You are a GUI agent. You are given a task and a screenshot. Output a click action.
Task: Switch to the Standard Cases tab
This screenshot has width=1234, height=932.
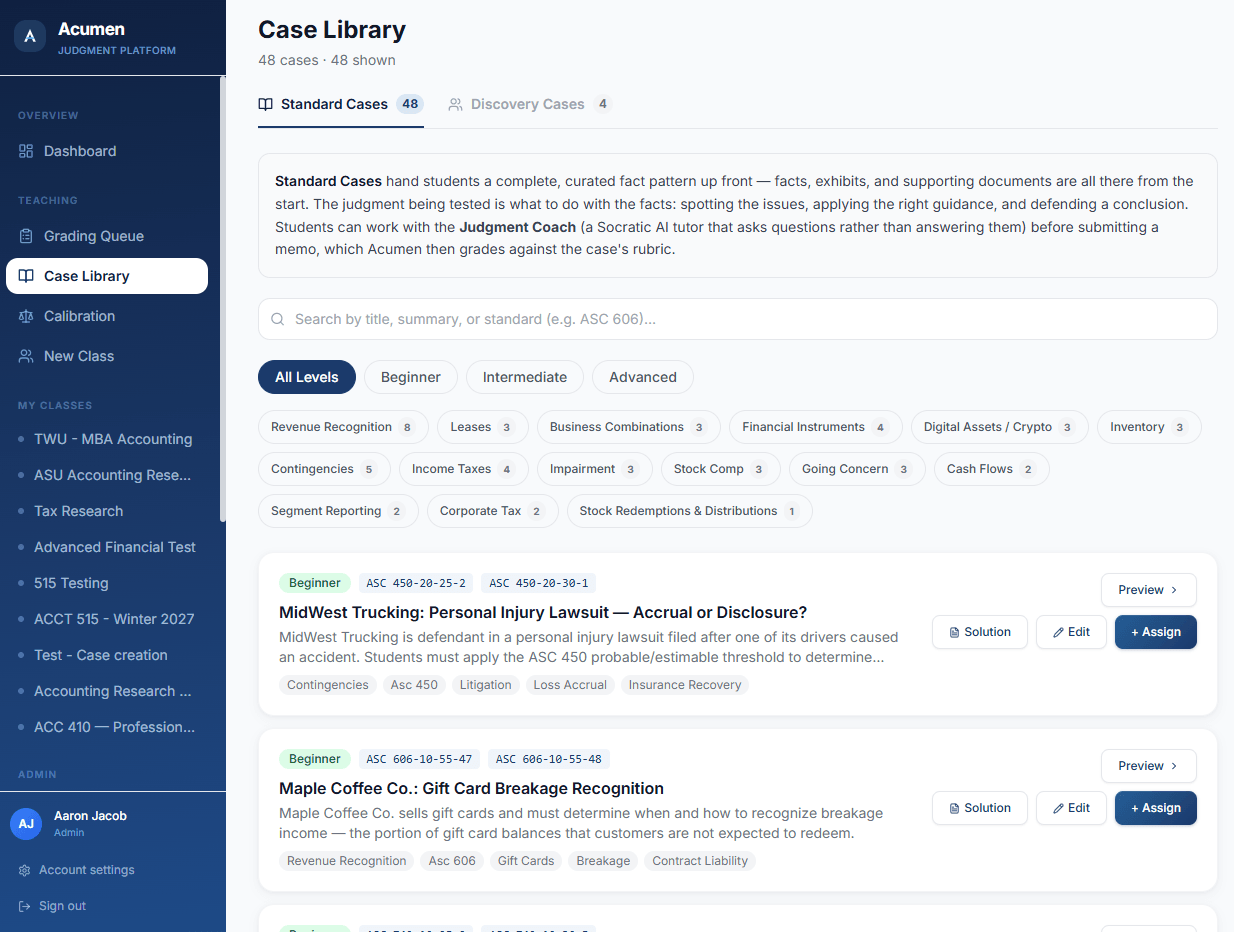(341, 104)
